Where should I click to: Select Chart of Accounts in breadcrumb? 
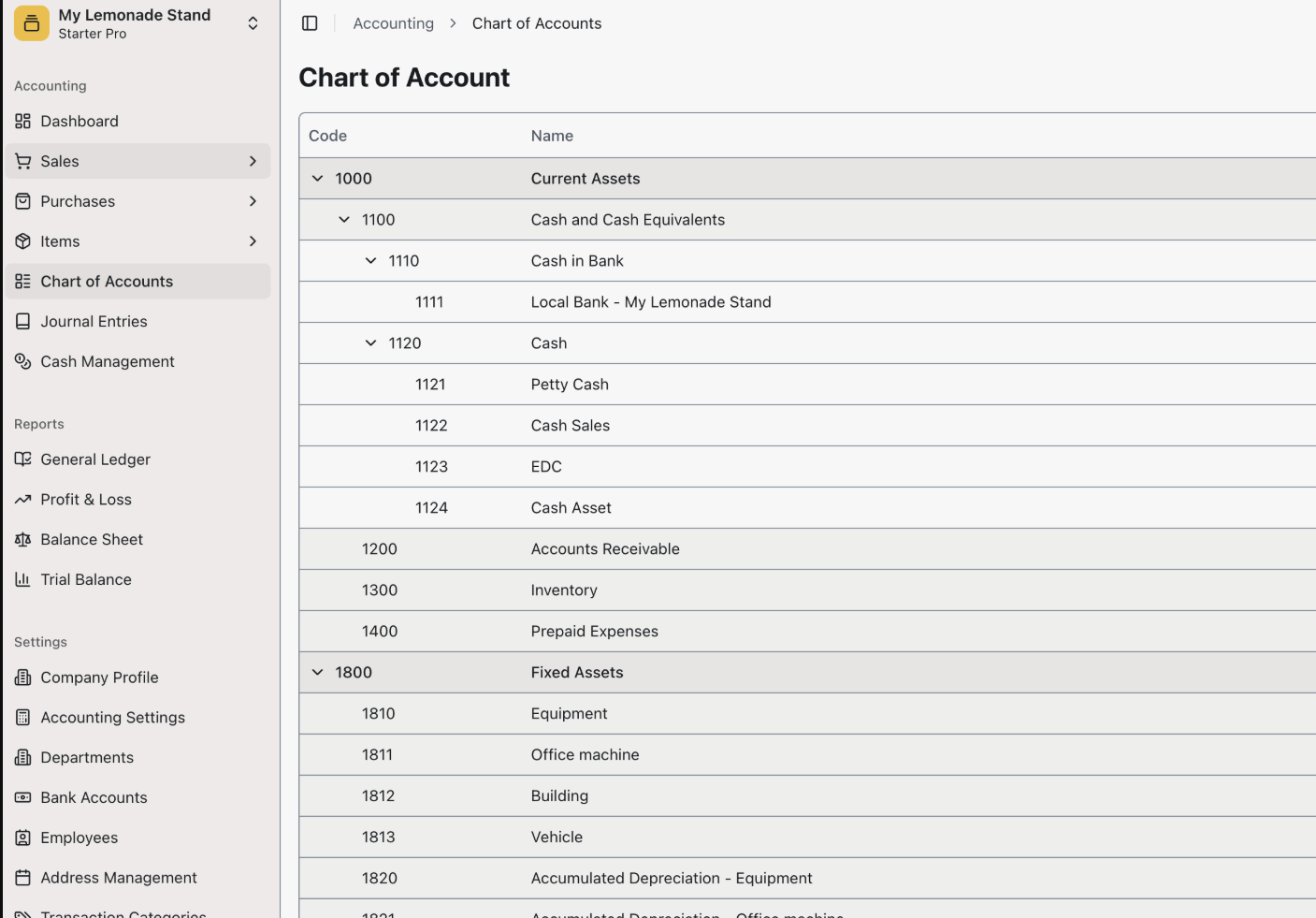coord(536,22)
